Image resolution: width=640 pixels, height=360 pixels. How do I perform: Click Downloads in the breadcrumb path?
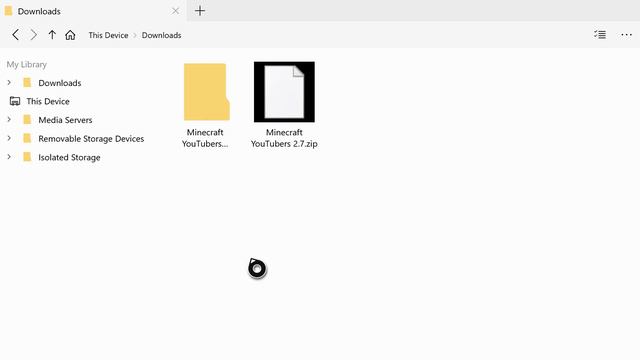162,35
